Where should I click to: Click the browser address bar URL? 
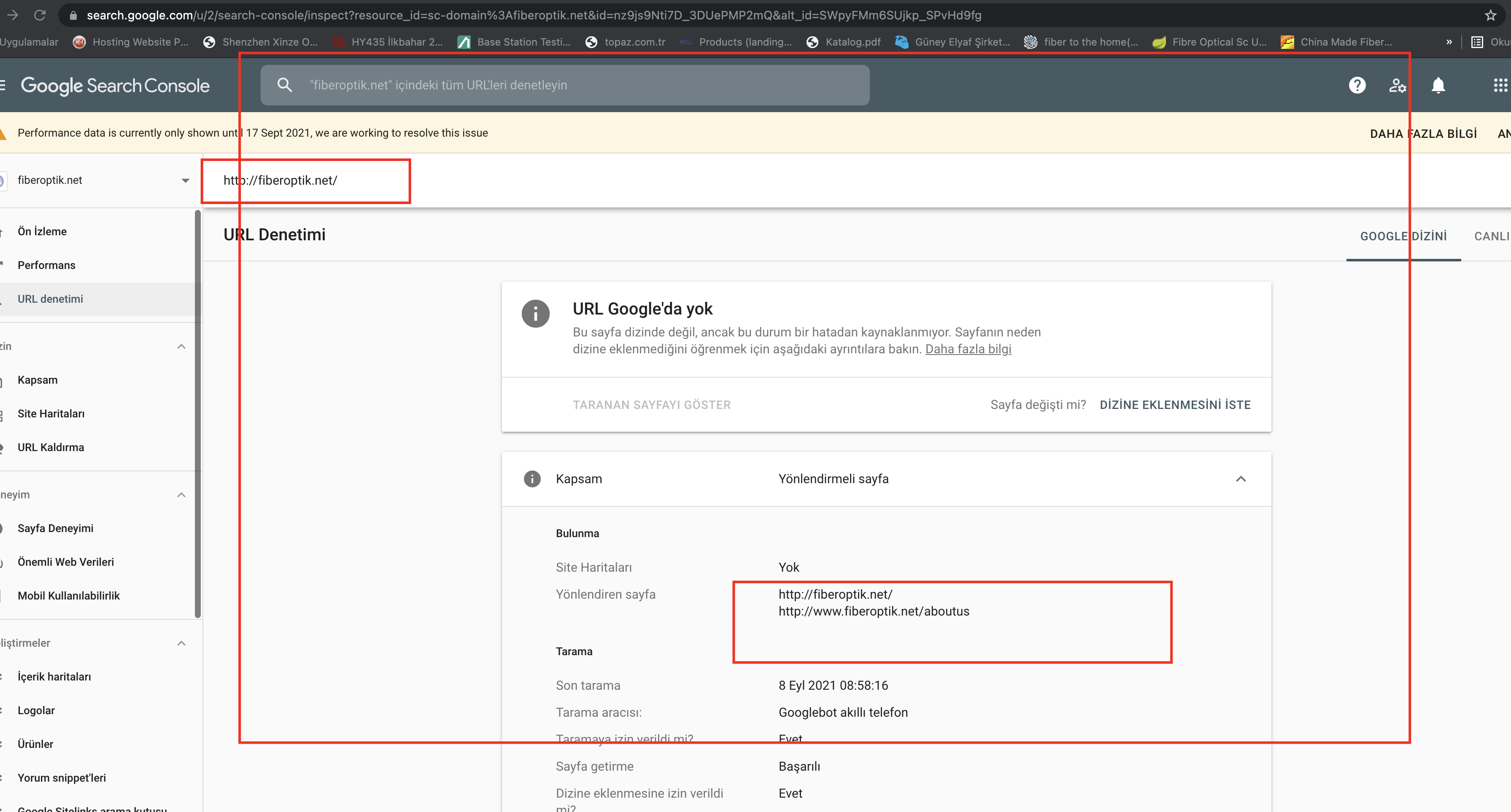pos(534,15)
